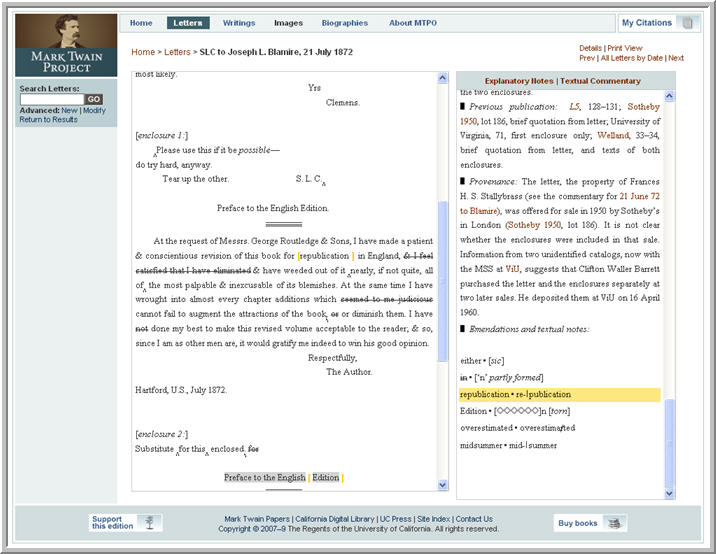The width and height of the screenshot is (716, 554).
Task: Click letter pane vertical scrollbar thumb
Action: click(442, 281)
